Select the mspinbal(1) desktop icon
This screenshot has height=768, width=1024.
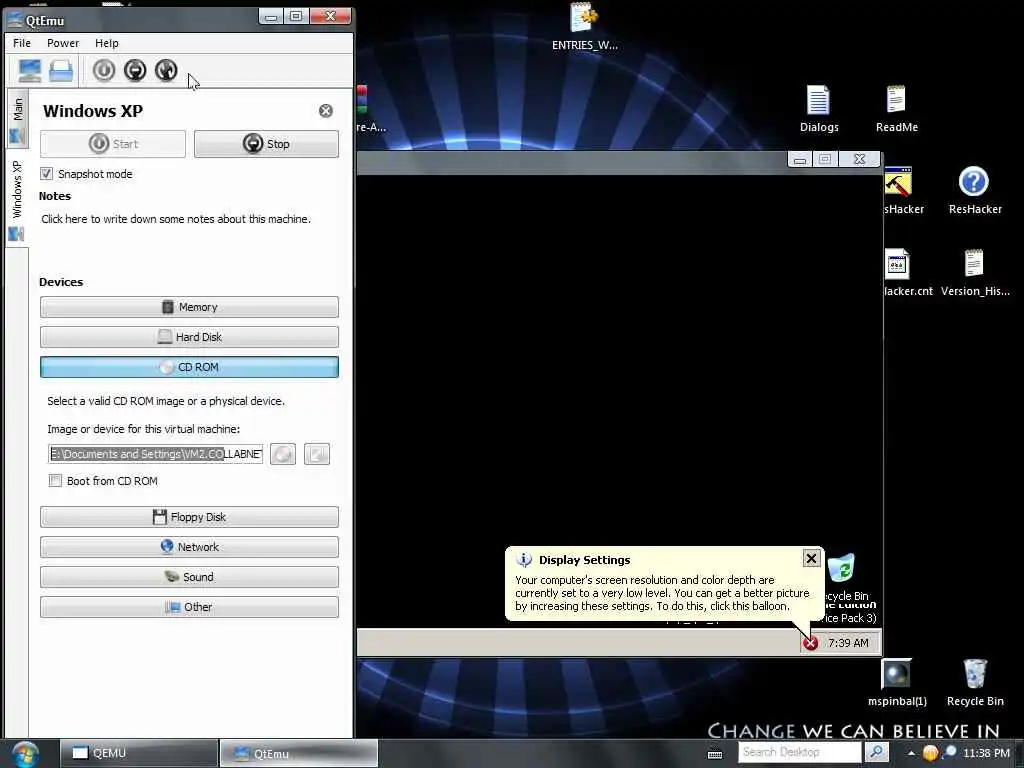(x=897, y=683)
